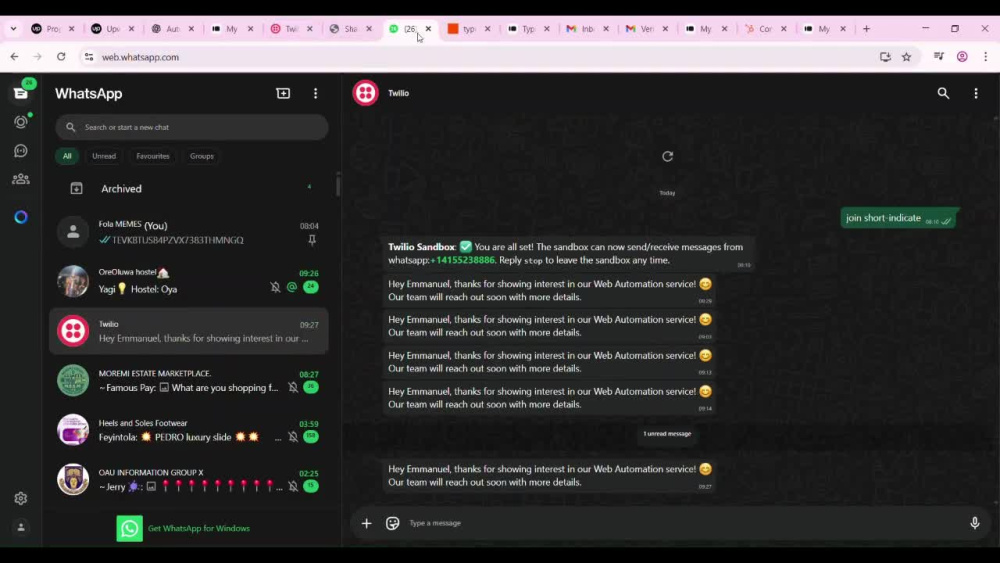This screenshot has width=1000, height=563.
Task: Click the search or start new chat field
Action: [192, 128]
